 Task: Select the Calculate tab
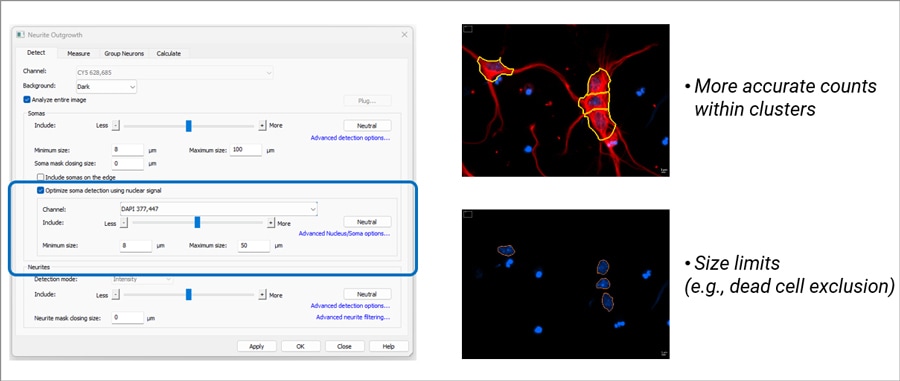point(169,53)
